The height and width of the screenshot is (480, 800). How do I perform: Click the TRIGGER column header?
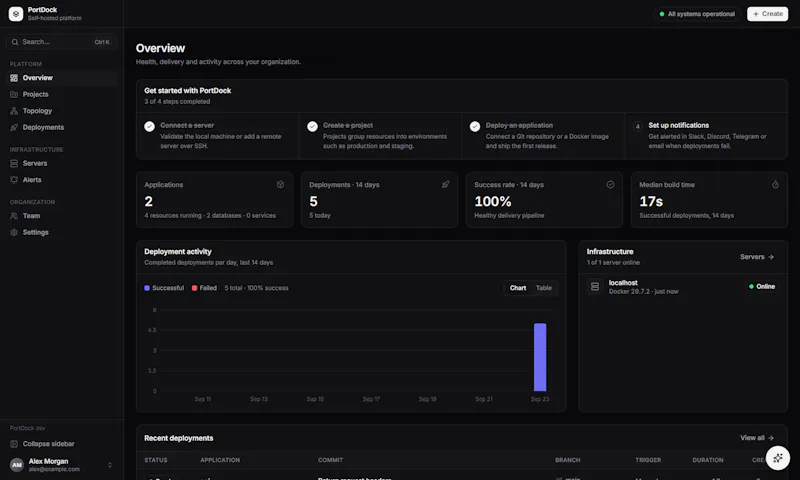tap(648, 460)
